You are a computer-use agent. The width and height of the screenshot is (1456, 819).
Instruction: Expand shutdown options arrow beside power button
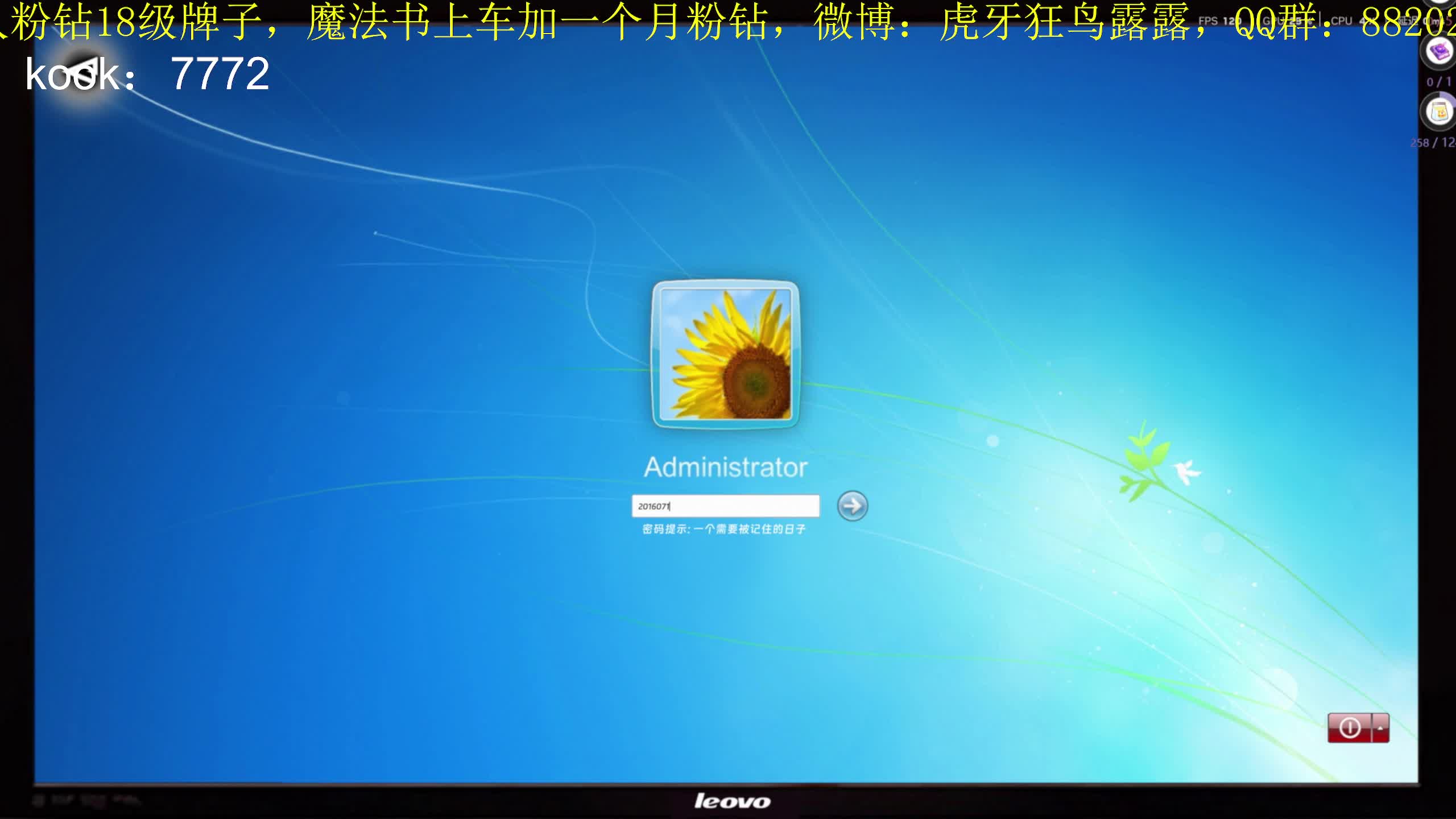(1380, 727)
